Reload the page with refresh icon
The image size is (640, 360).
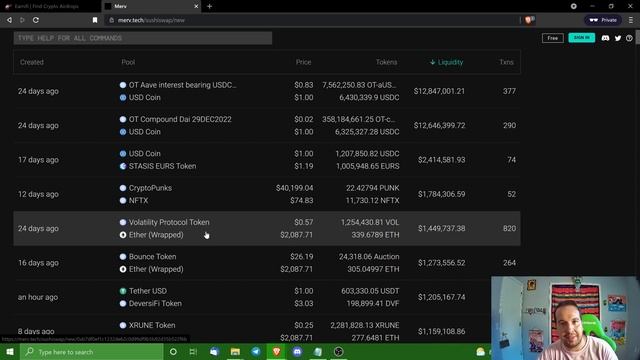(x=36, y=20)
